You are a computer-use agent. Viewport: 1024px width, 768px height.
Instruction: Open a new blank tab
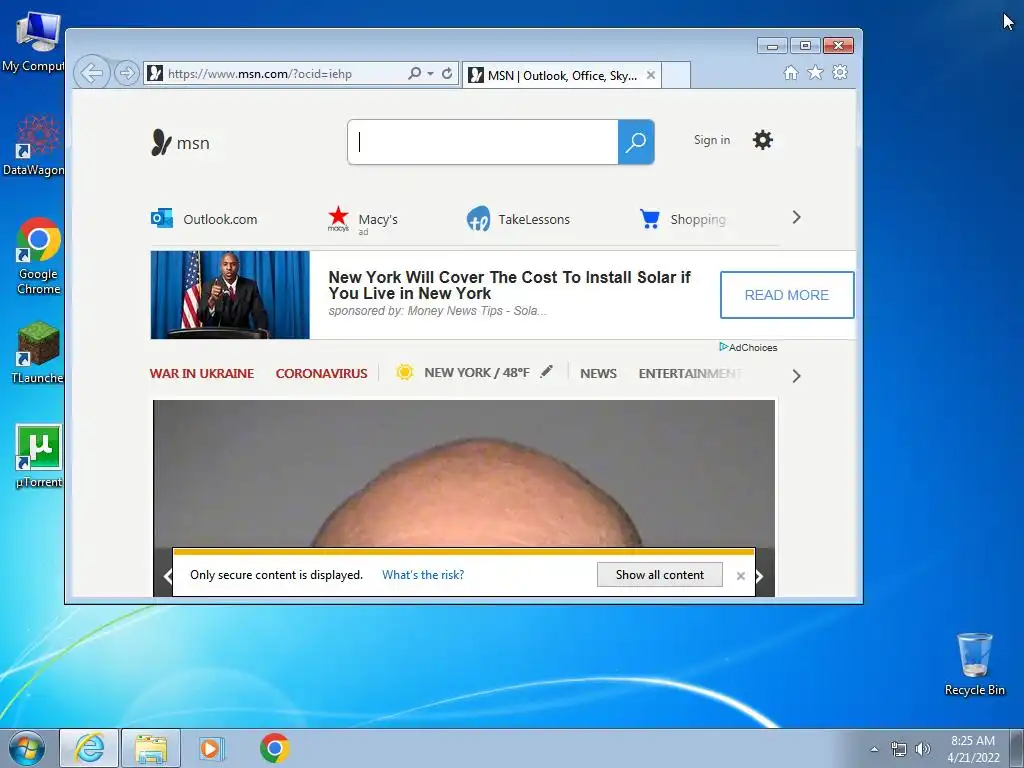(x=676, y=75)
